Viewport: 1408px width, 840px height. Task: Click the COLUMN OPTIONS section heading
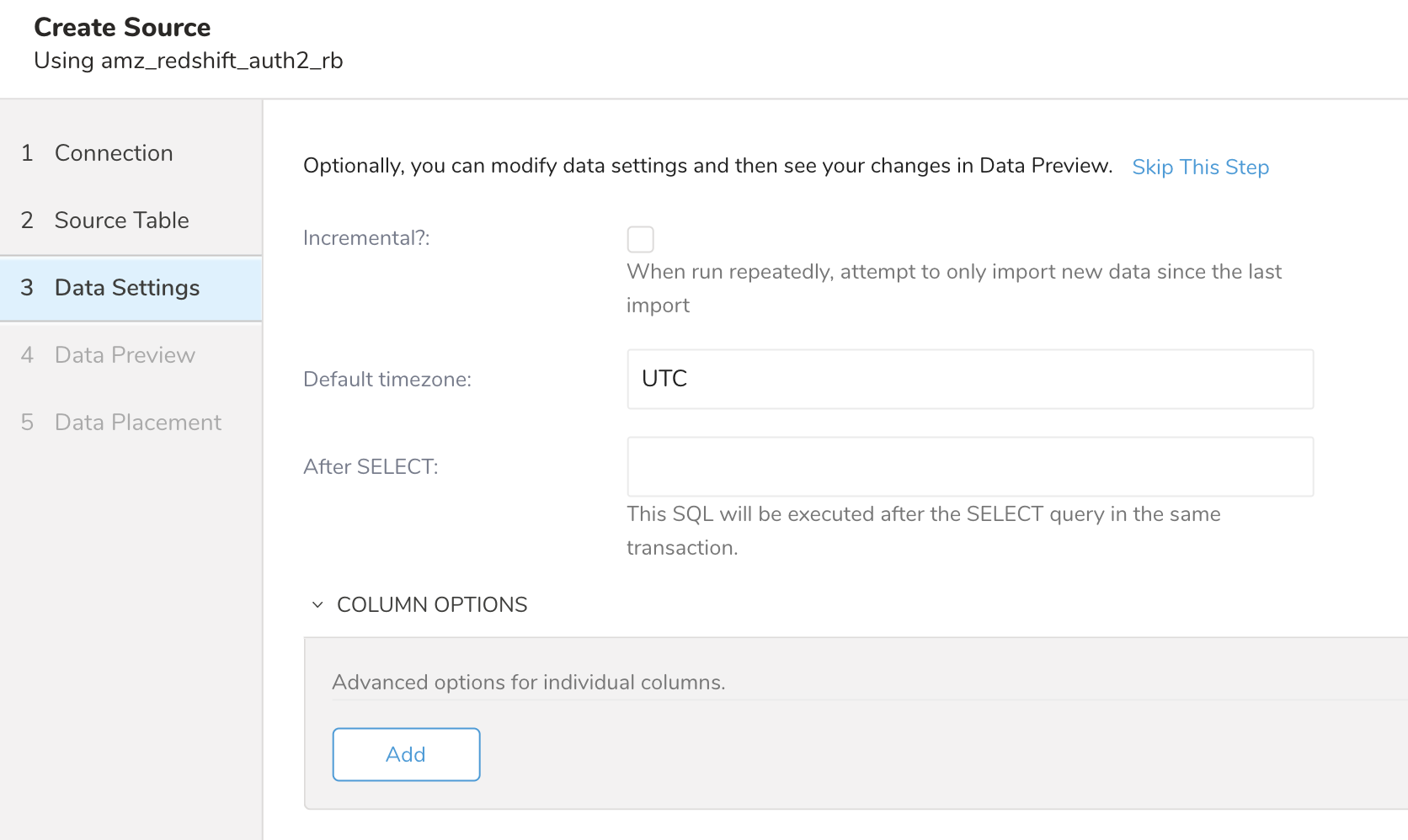(432, 604)
